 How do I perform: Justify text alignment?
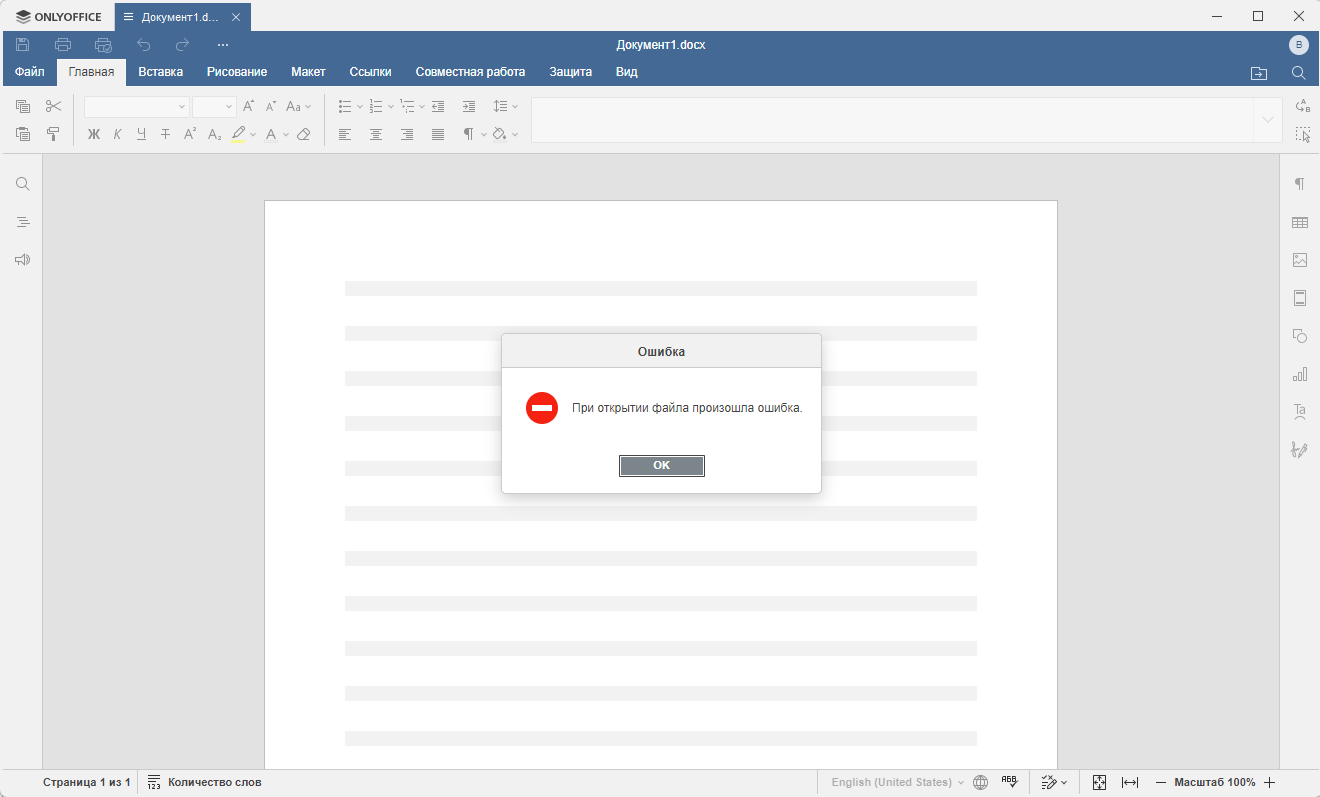[x=438, y=134]
